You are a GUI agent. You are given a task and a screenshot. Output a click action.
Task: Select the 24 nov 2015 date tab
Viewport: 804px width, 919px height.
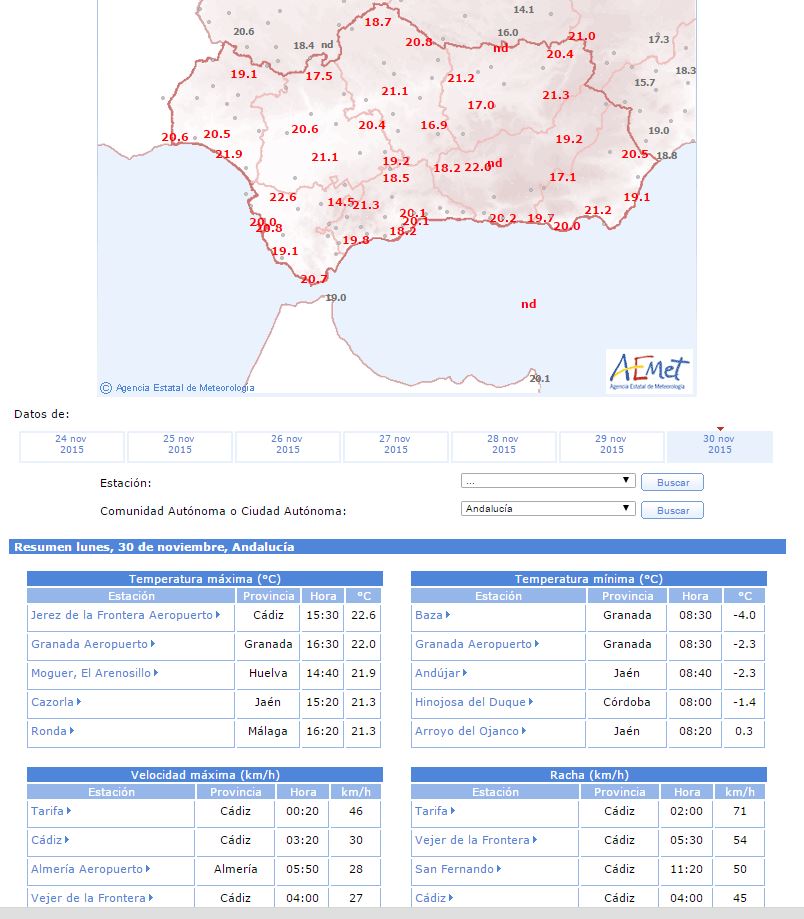[72, 445]
